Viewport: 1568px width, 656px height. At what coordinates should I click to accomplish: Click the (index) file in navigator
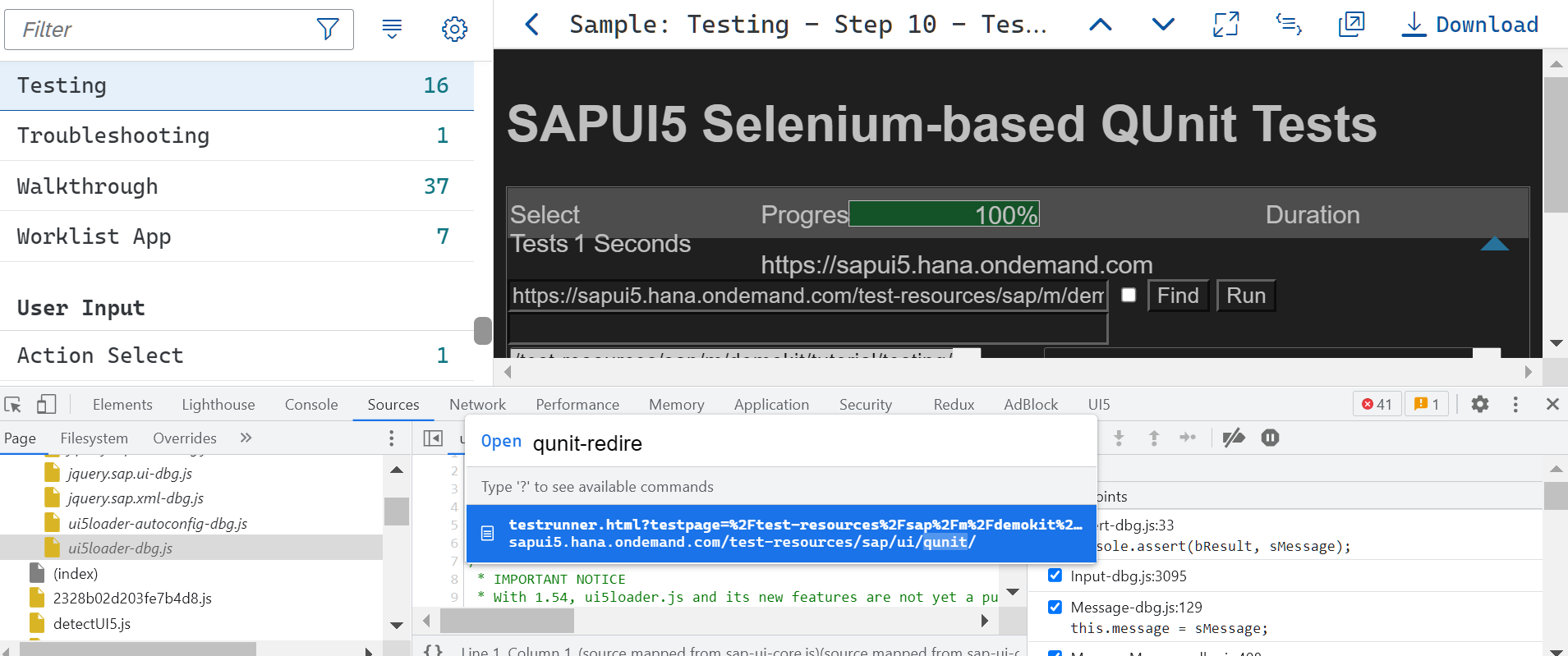pos(75,574)
